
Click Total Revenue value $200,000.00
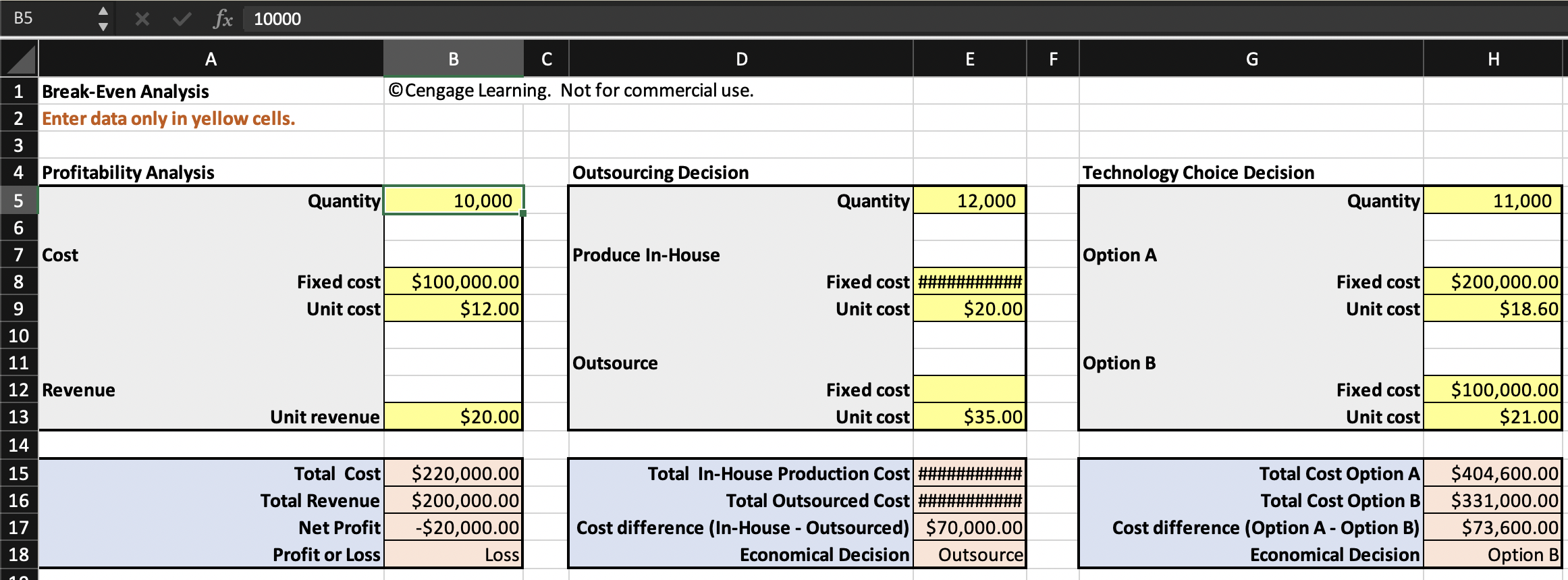click(454, 500)
